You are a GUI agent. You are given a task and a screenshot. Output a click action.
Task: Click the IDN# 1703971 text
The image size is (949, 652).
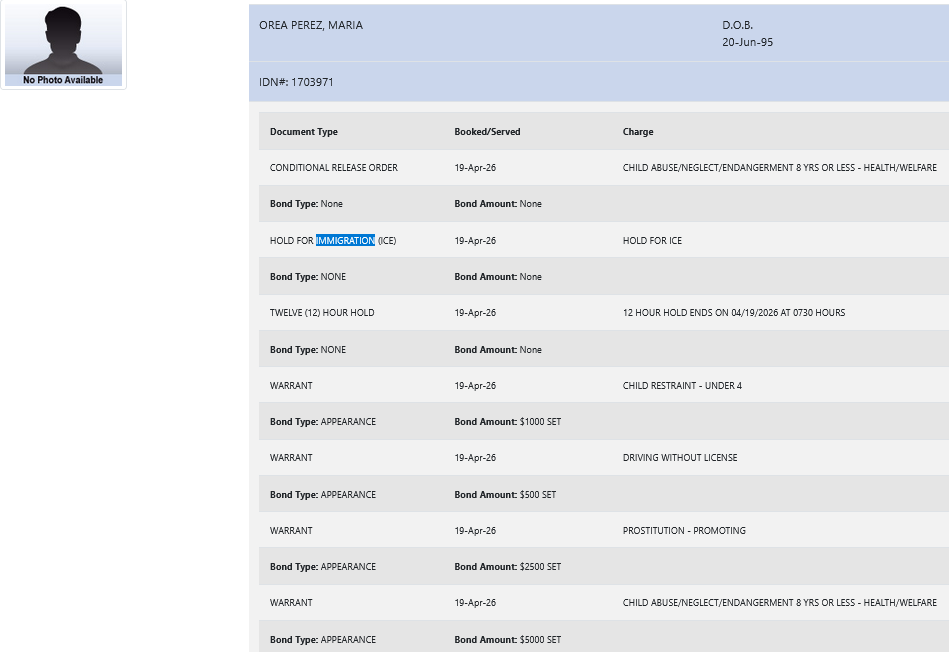[x=296, y=82]
